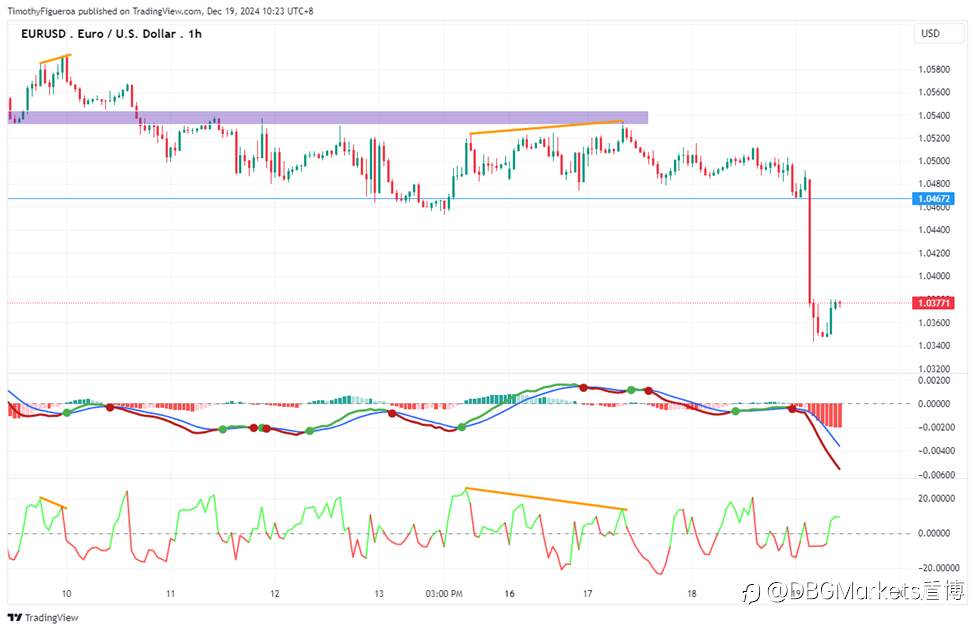Image resolution: width=975 pixels, height=631 pixels.
Task: Select the red 1.03771 current price tag
Action: tap(933, 303)
